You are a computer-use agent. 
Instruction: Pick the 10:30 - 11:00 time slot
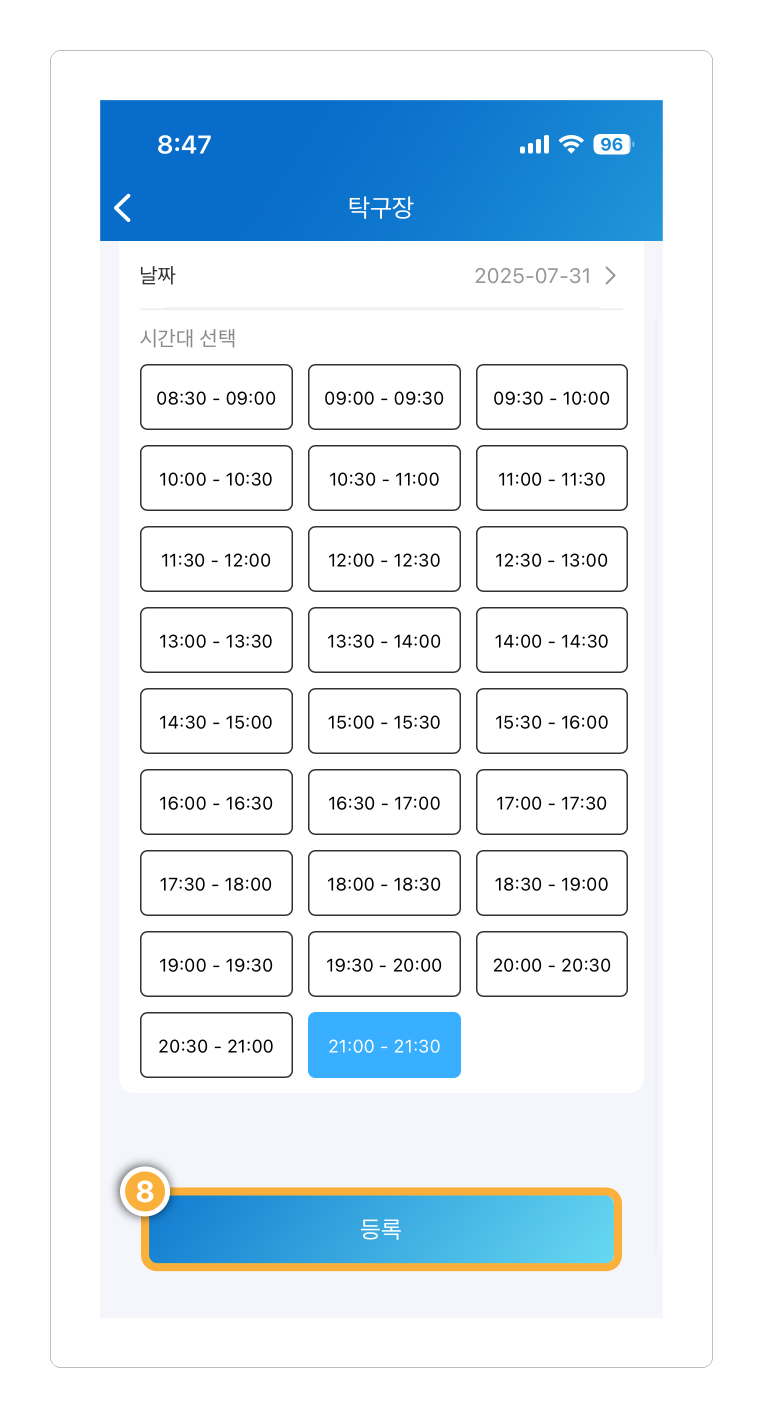tap(384, 478)
